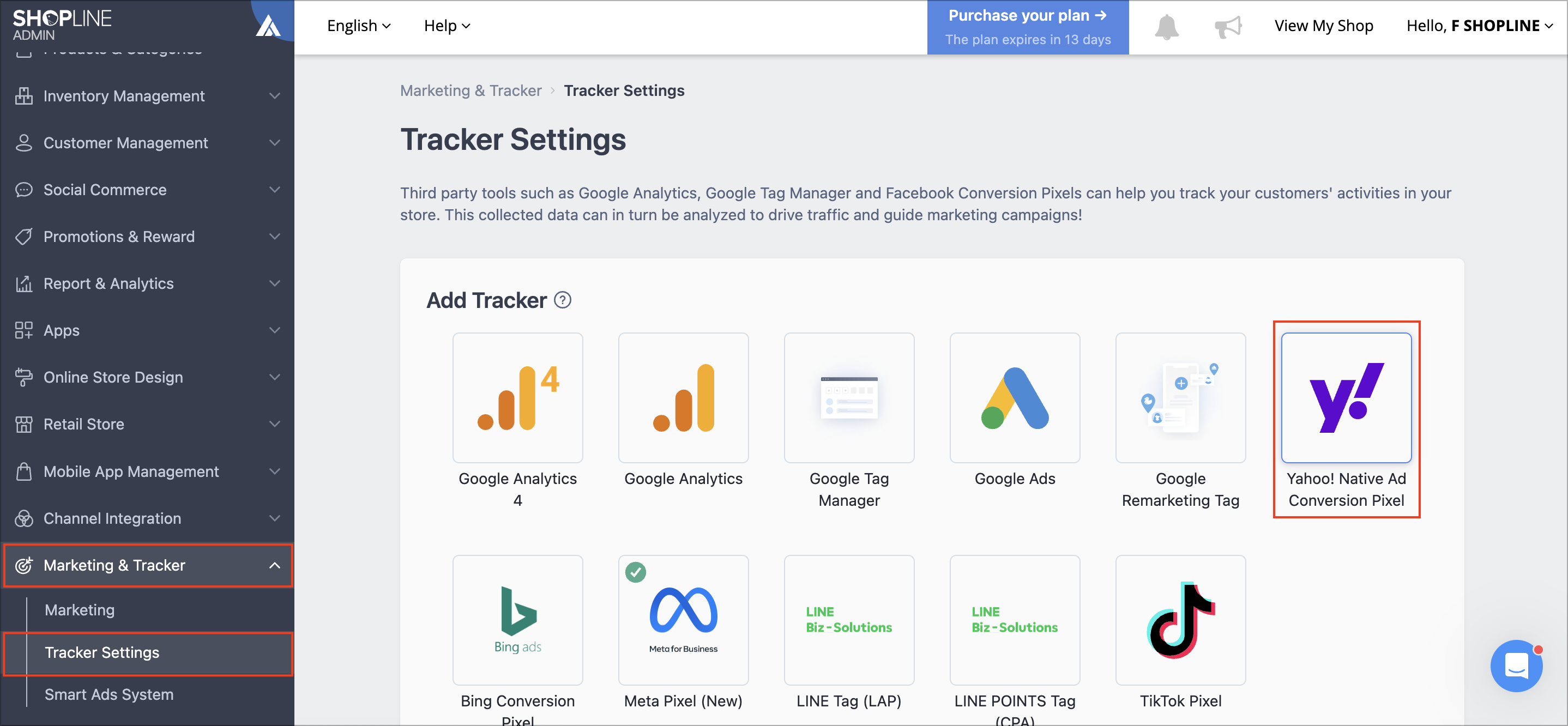Expand the Channel Integration chevron
This screenshot has height=726, width=1568.
pyautogui.click(x=275, y=518)
